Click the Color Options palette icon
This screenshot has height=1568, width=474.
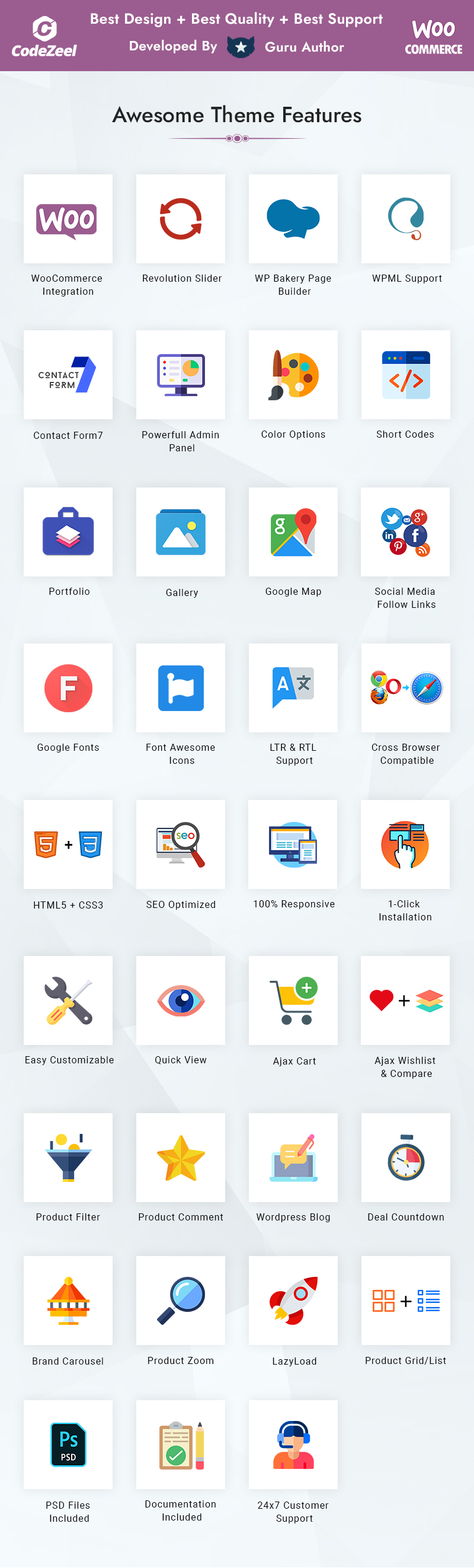click(x=293, y=375)
